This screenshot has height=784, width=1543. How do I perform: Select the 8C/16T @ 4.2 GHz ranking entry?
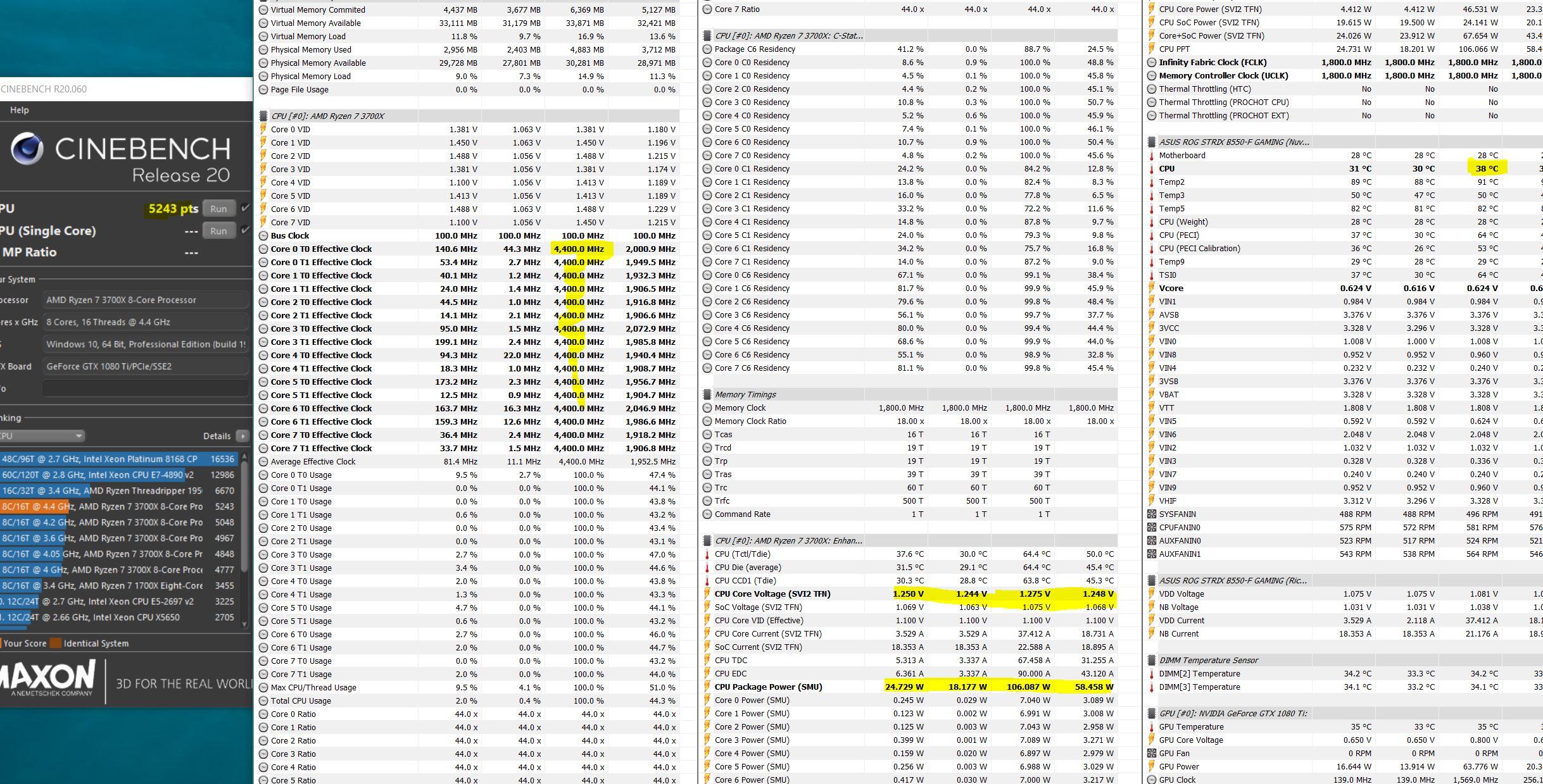[x=119, y=523]
